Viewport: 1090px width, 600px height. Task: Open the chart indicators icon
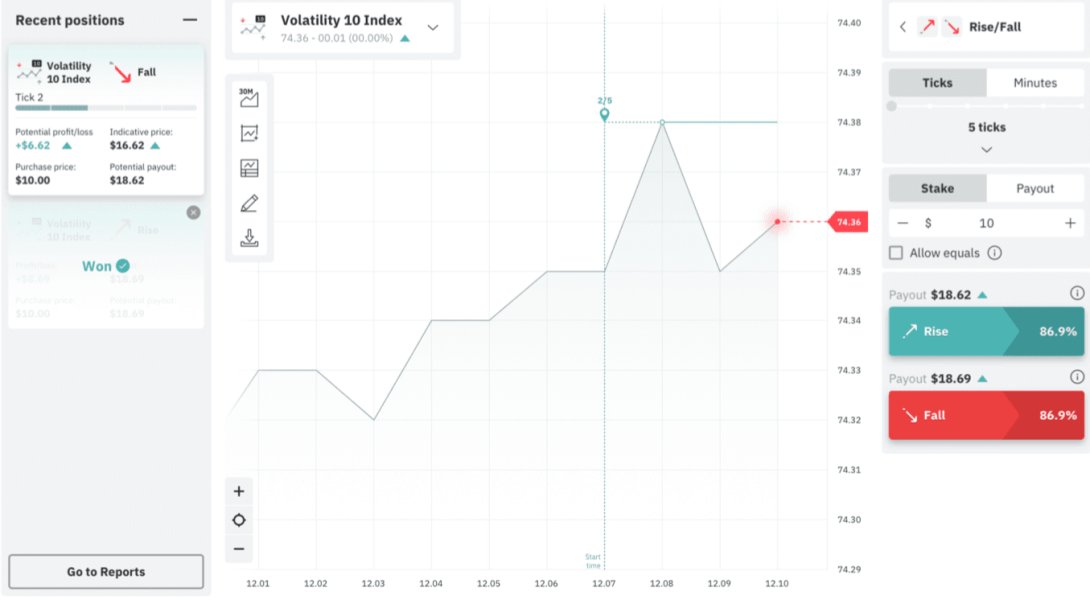pos(249,133)
